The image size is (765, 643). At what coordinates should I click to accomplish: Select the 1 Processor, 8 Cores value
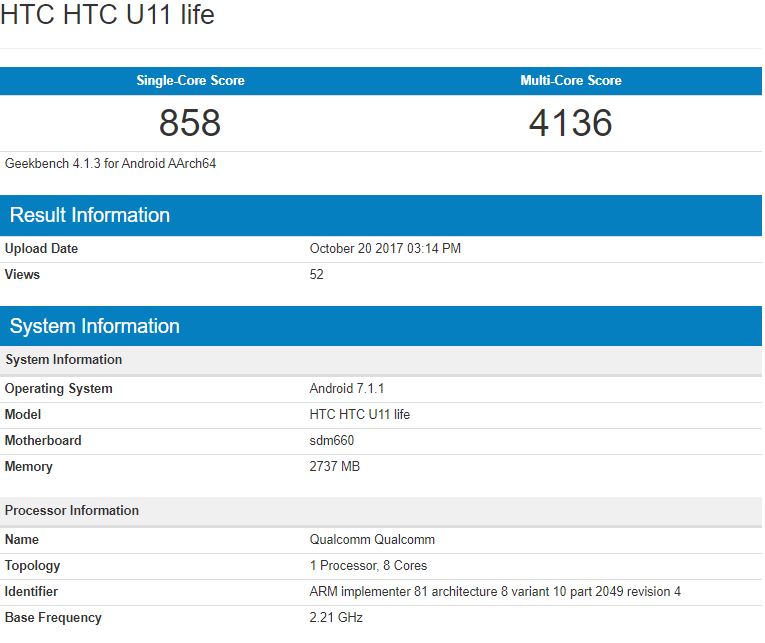click(x=368, y=566)
